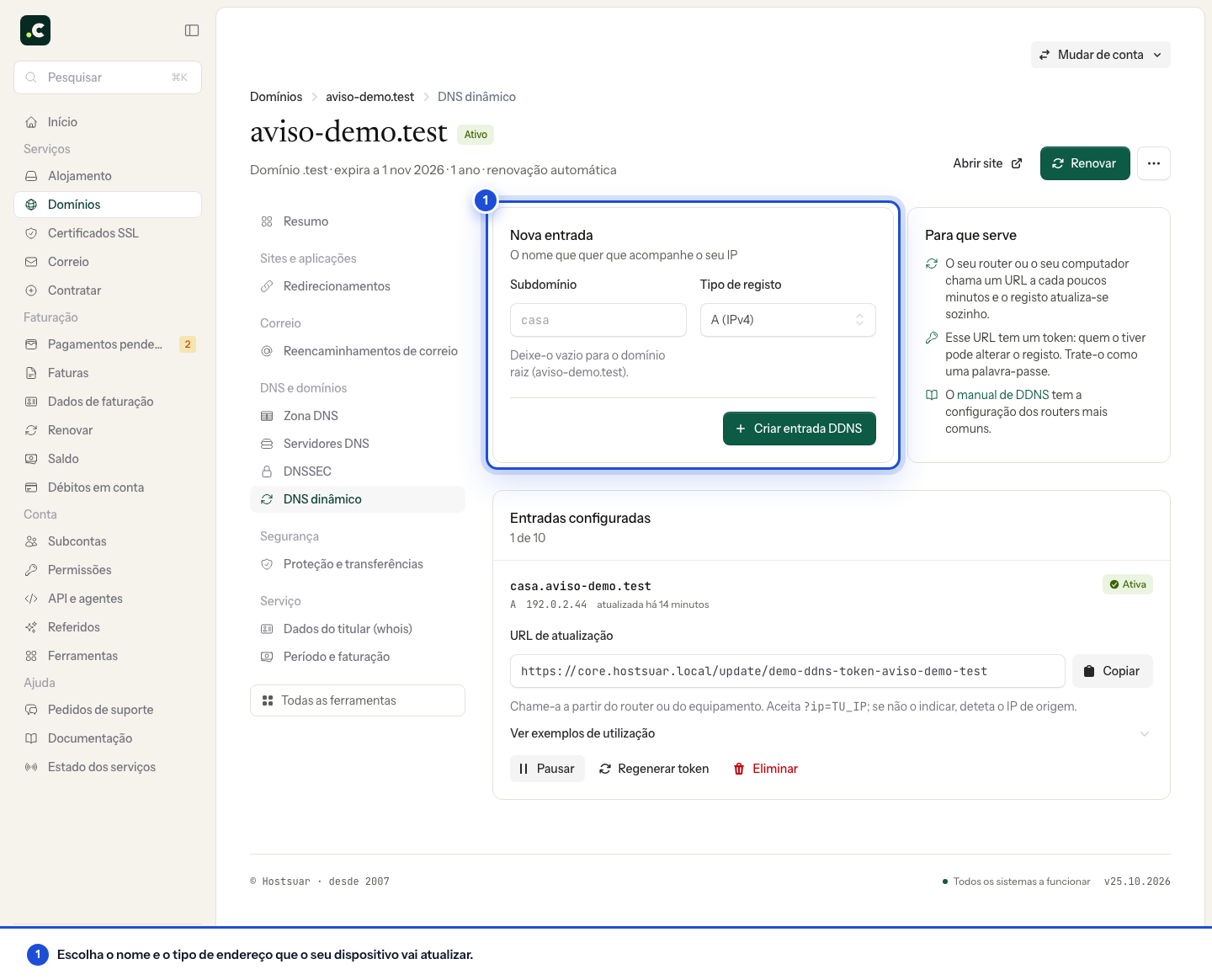Open the Tipo de registo A (IPv4) selector
The height and width of the screenshot is (980, 1212).
(x=788, y=320)
